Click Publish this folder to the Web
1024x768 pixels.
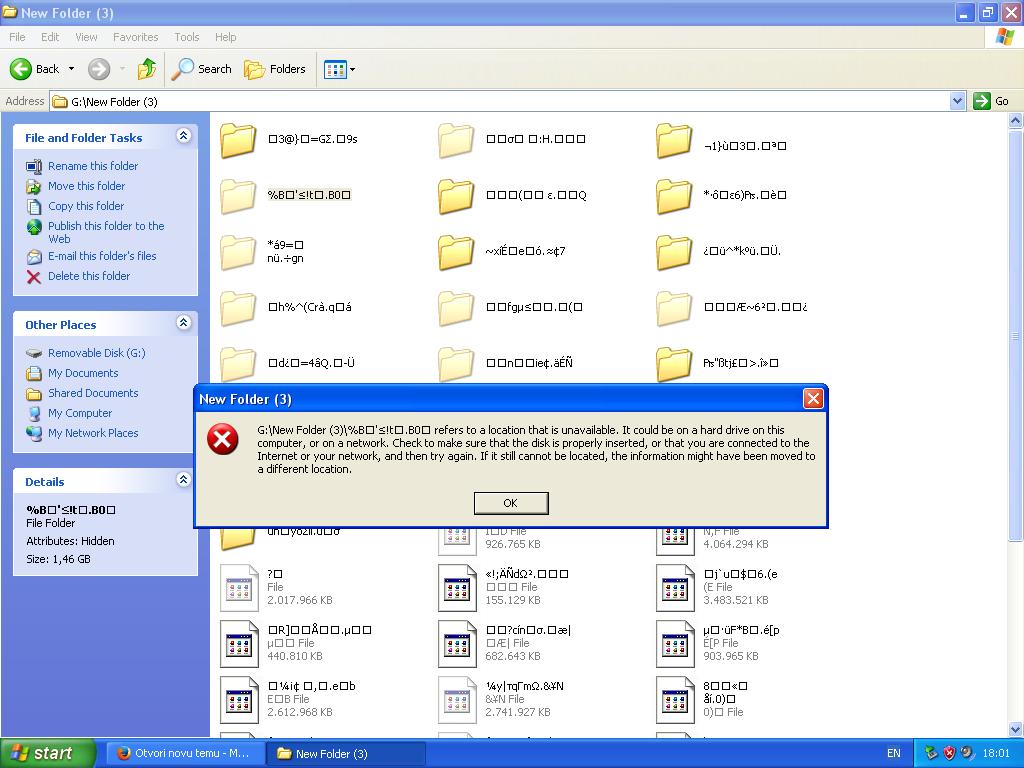click(106, 232)
